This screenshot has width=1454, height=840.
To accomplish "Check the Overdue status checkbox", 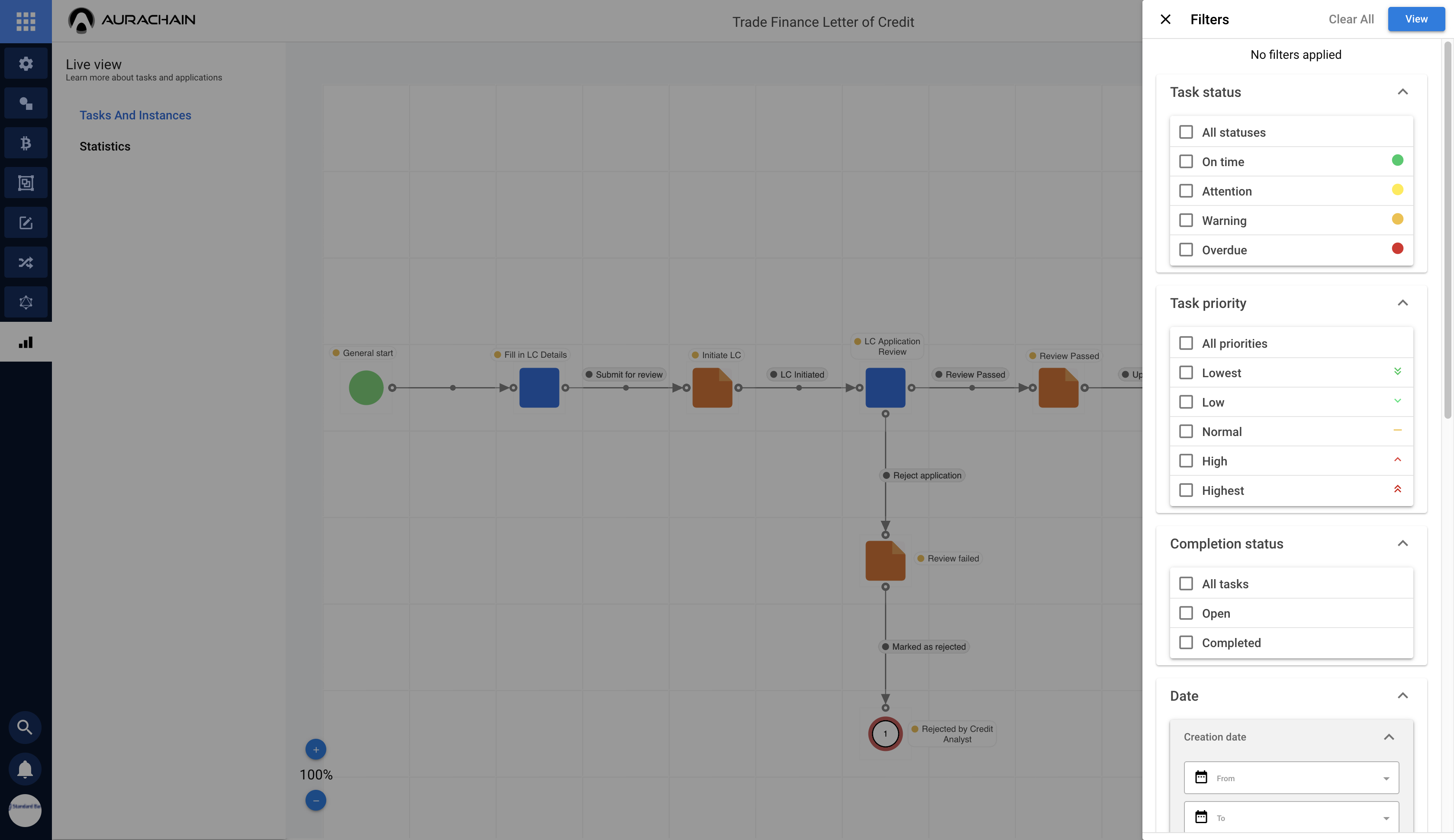I will (x=1186, y=250).
